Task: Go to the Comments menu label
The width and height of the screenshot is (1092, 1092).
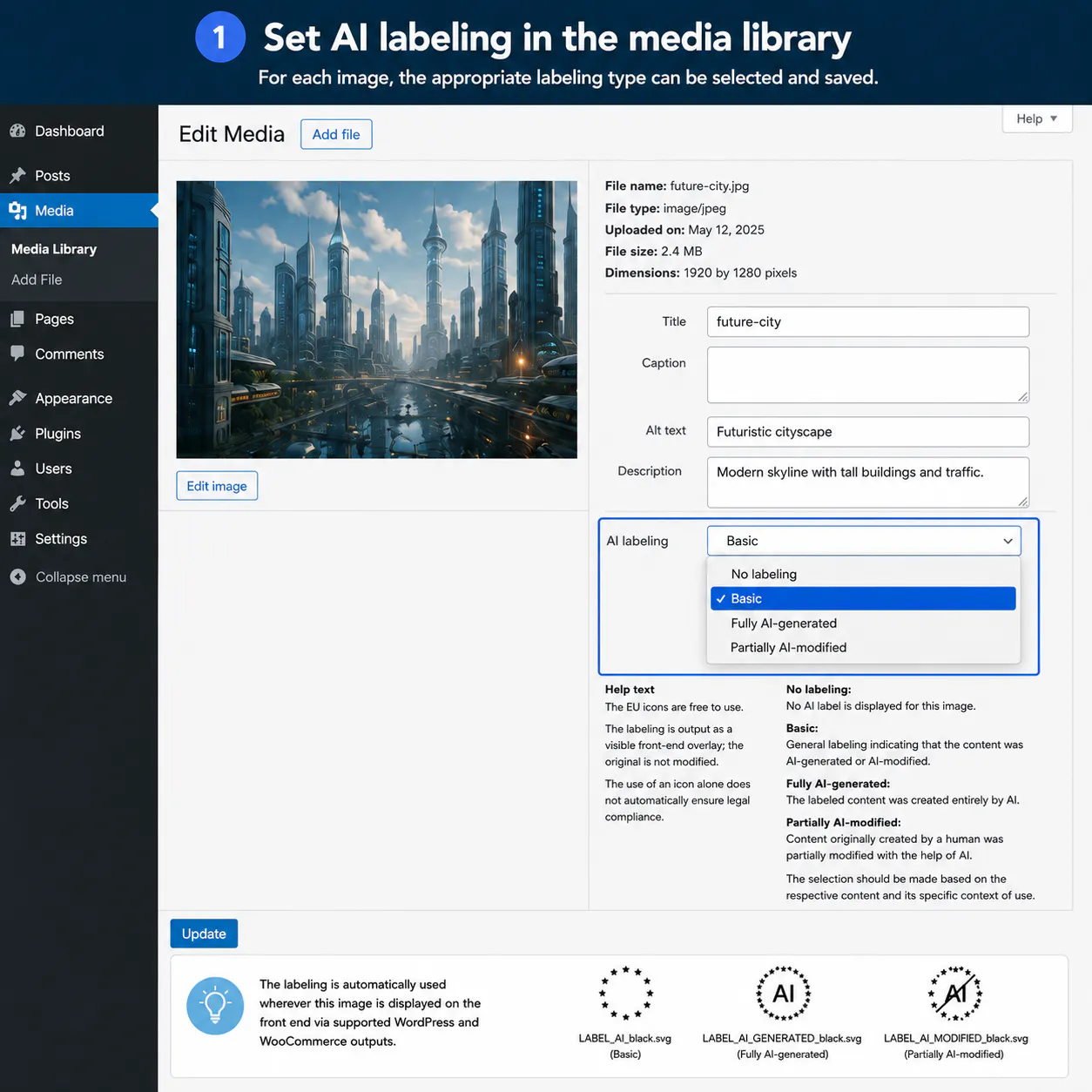Action: click(70, 354)
